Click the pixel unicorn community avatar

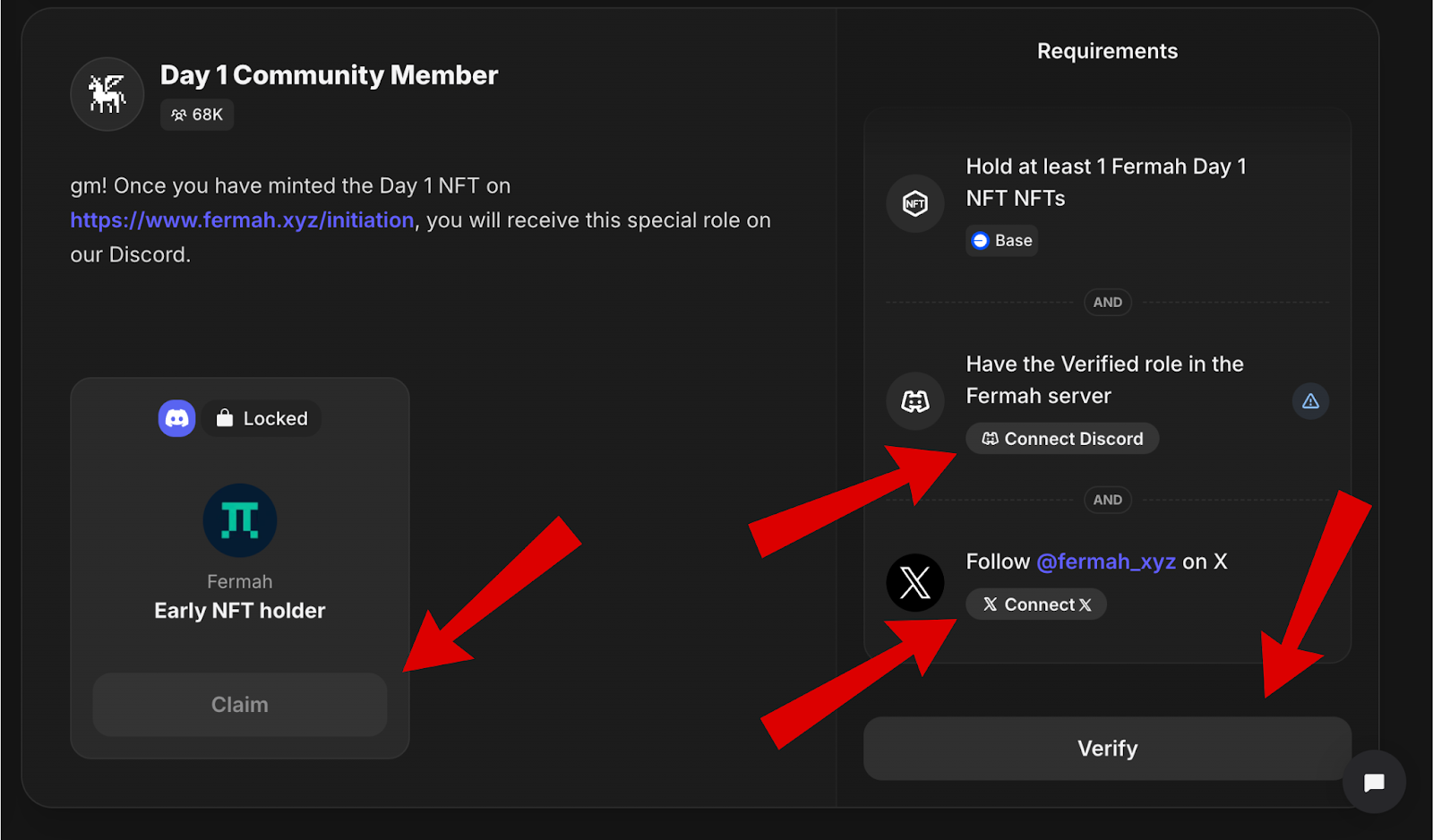coord(107,94)
